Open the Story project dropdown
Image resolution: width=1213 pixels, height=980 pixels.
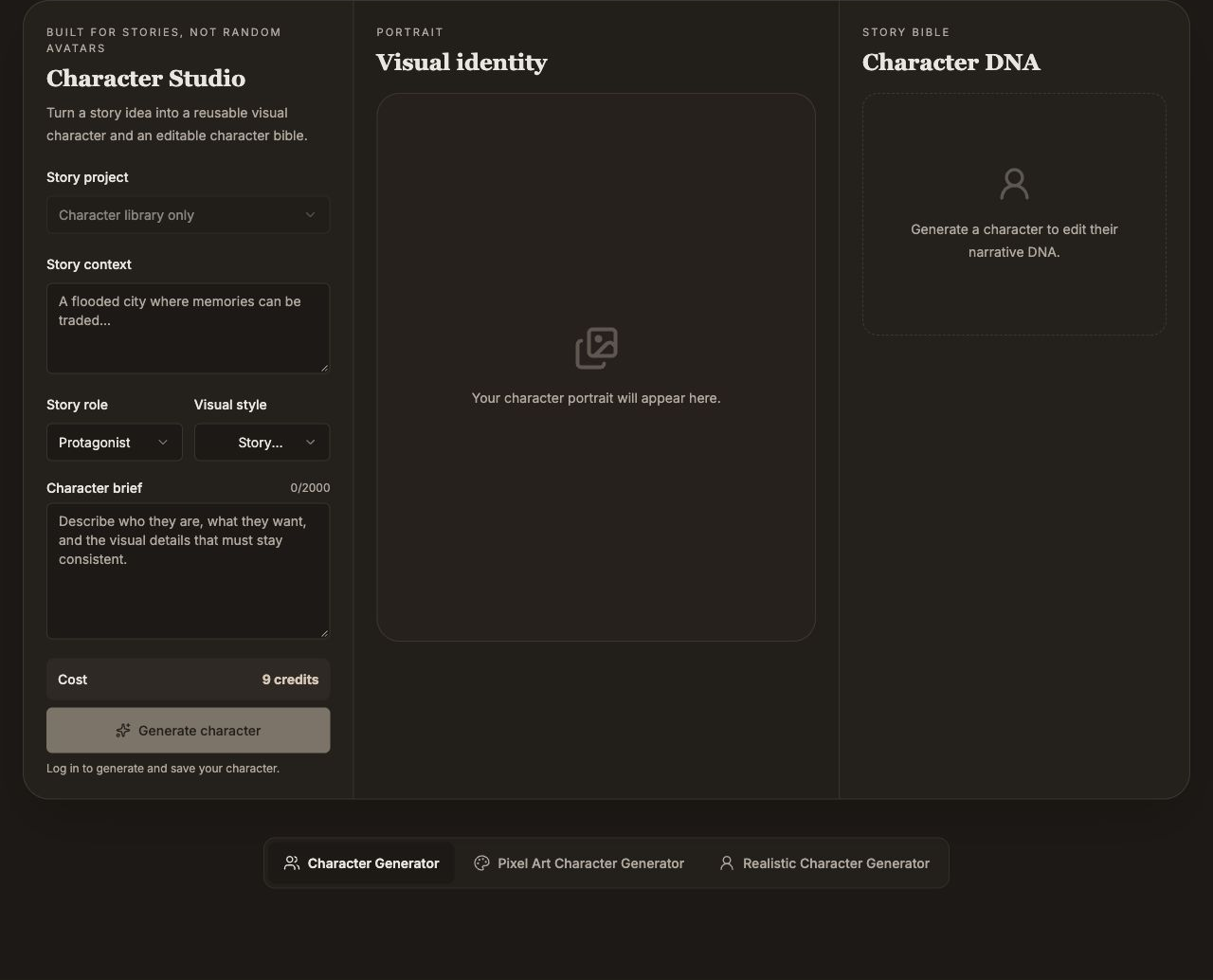[x=189, y=215]
